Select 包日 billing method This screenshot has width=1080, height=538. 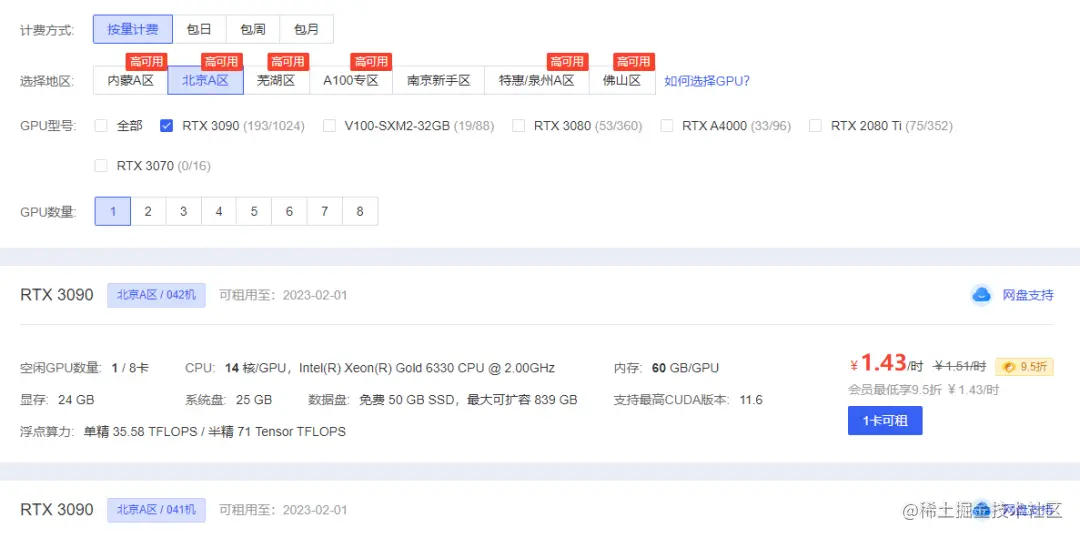(x=199, y=30)
